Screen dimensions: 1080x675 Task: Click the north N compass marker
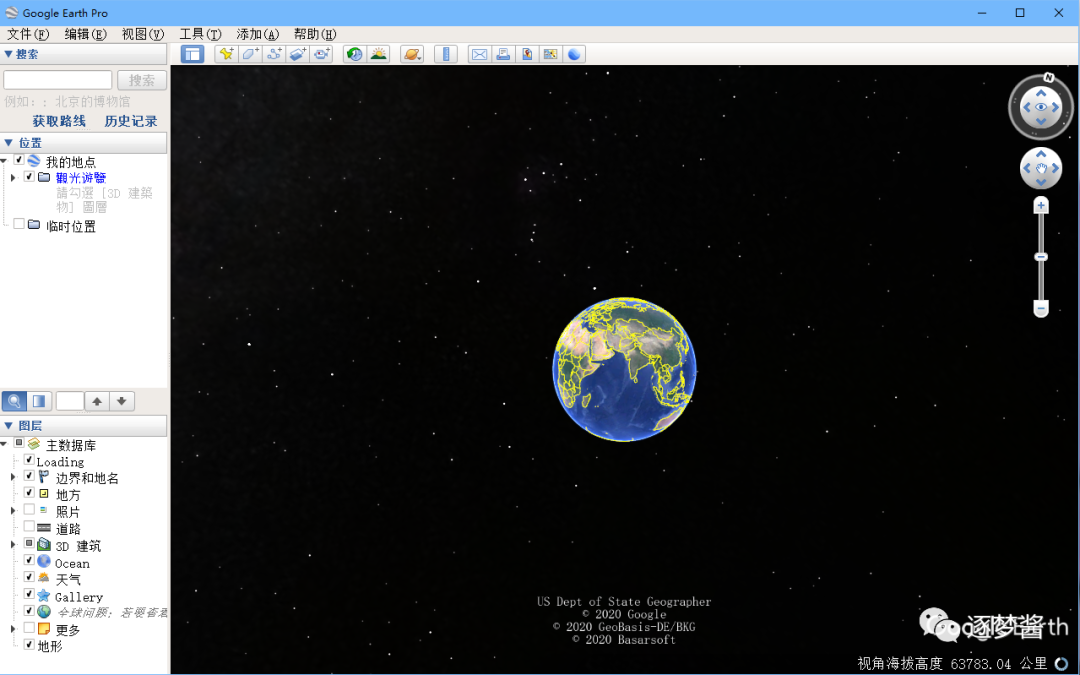coord(1048,78)
